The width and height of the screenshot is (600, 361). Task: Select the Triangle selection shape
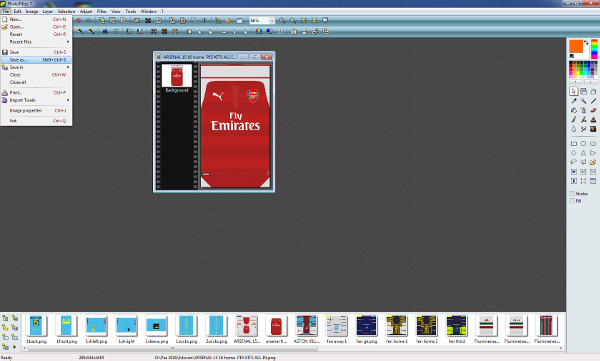coord(583,153)
